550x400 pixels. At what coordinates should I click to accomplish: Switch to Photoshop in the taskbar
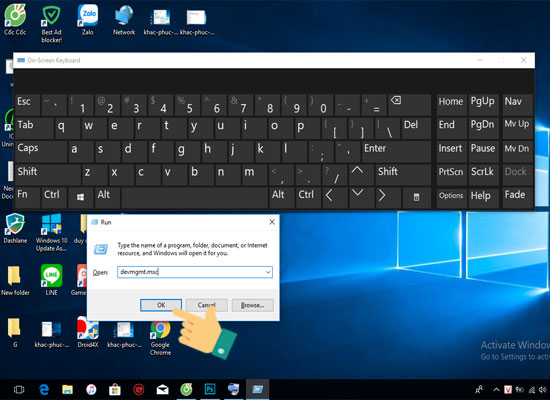(210, 389)
